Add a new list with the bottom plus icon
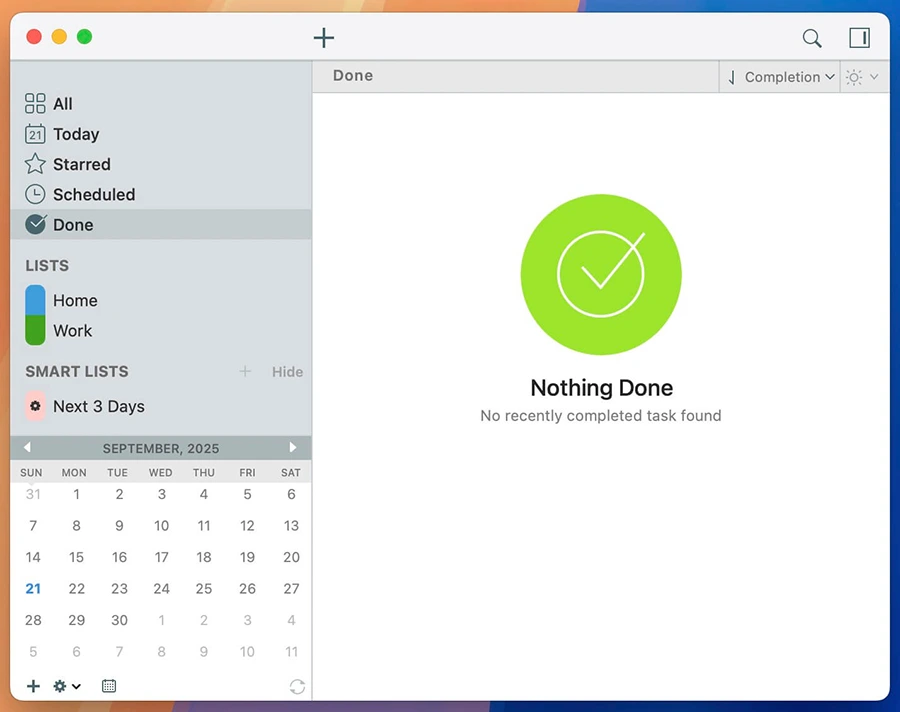This screenshot has width=900, height=712. 33,686
